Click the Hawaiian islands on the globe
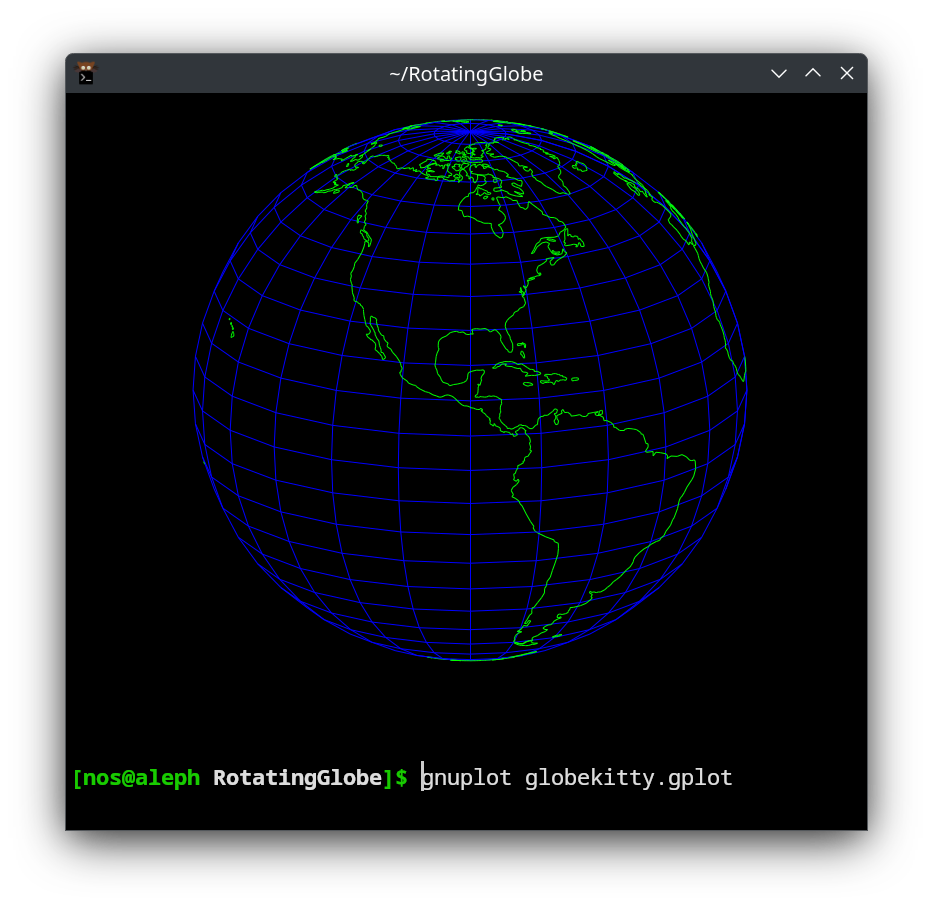Image resolution: width=933 pixels, height=908 pixels. coord(231,327)
